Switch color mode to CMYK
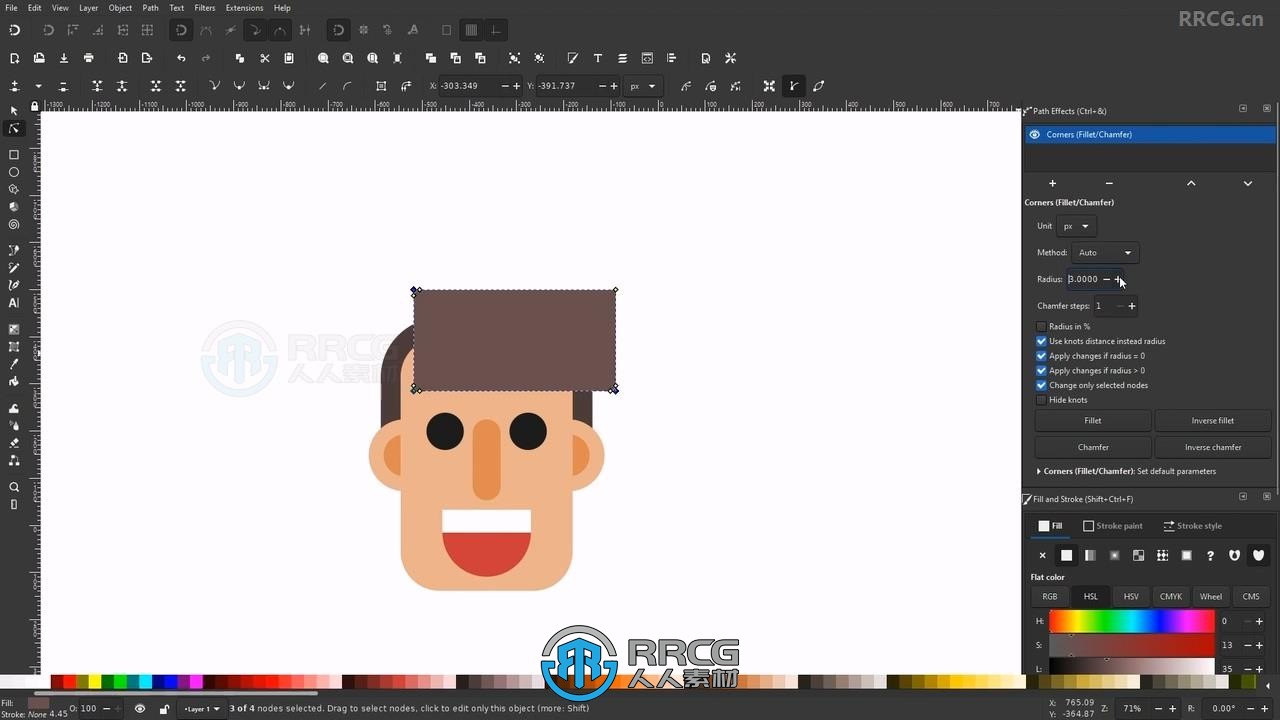The width and height of the screenshot is (1280, 720). pos(1170,597)
